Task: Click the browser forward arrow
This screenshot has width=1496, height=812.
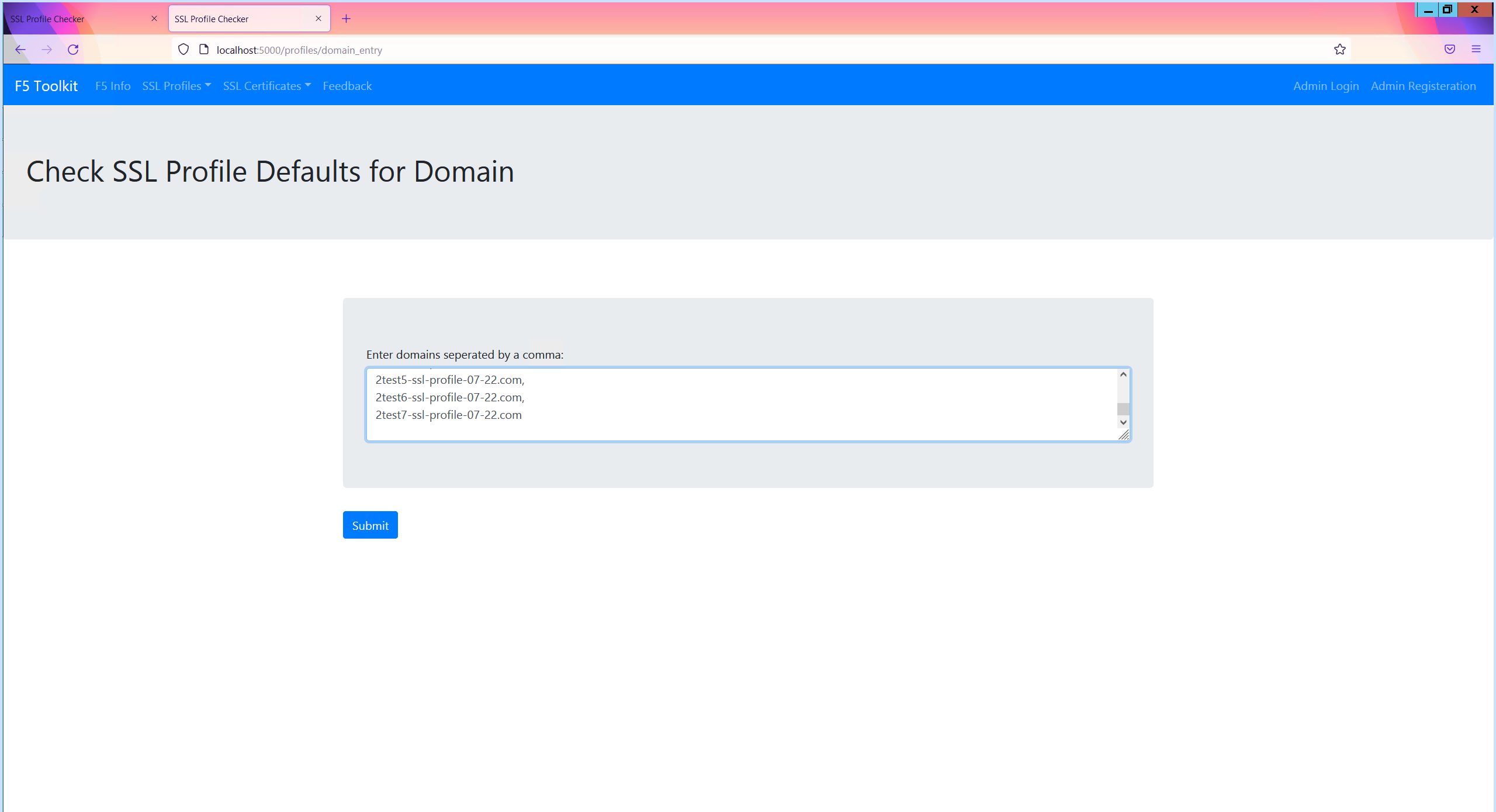Action: [x=47, y=50]
